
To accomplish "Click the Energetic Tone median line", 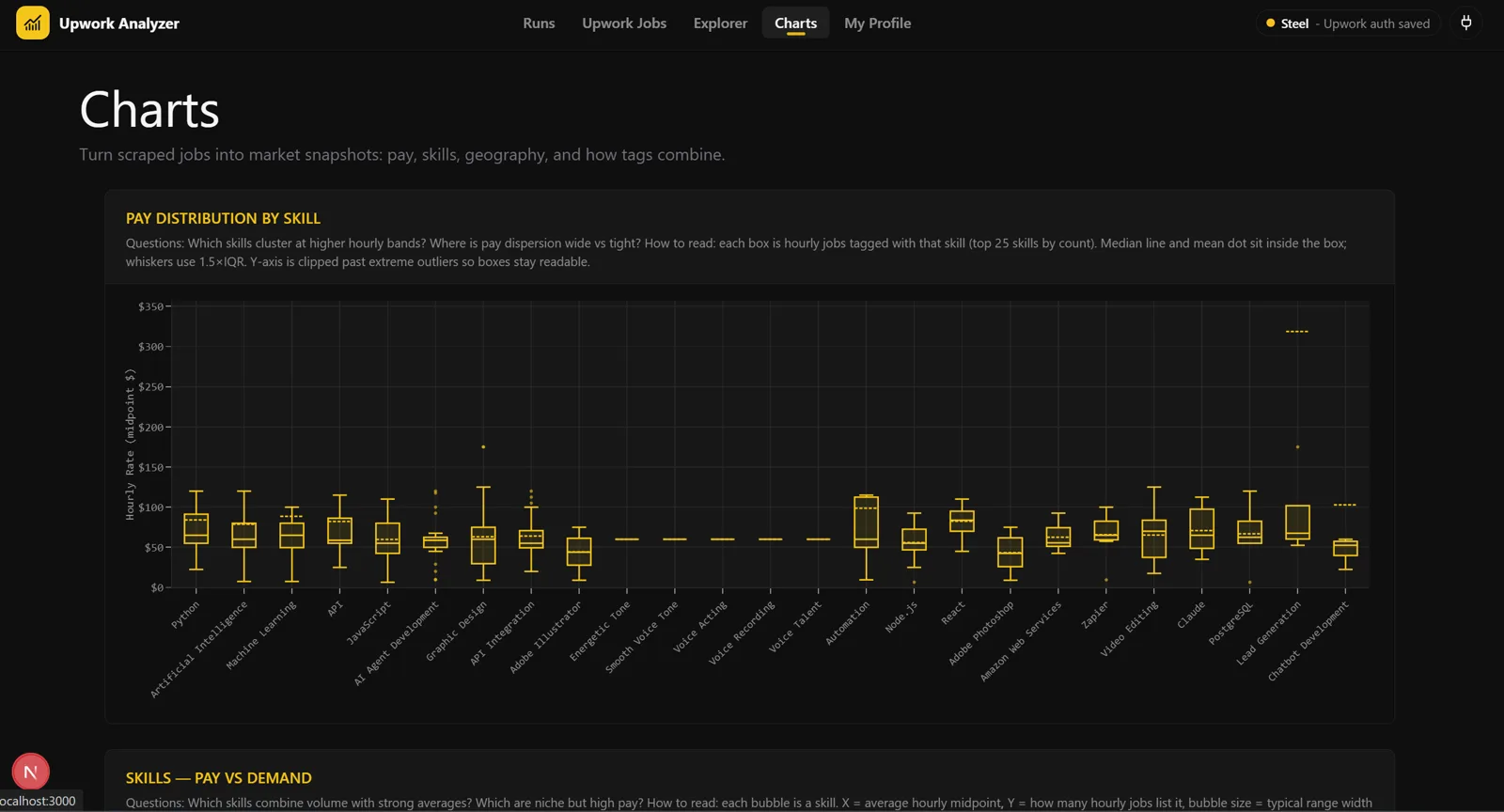I will tap(627, 539).
